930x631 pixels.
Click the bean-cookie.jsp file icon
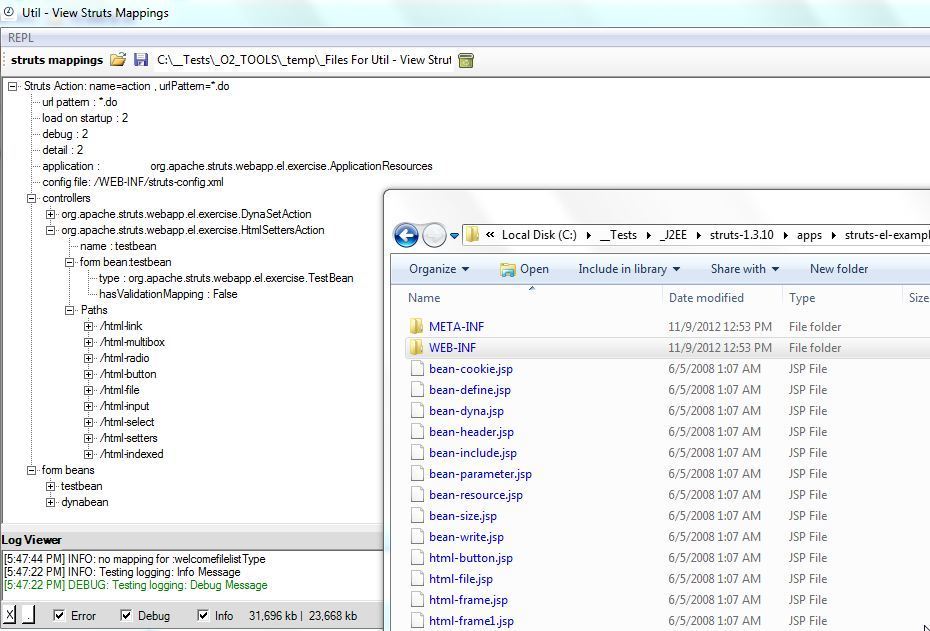click(418, 369)
